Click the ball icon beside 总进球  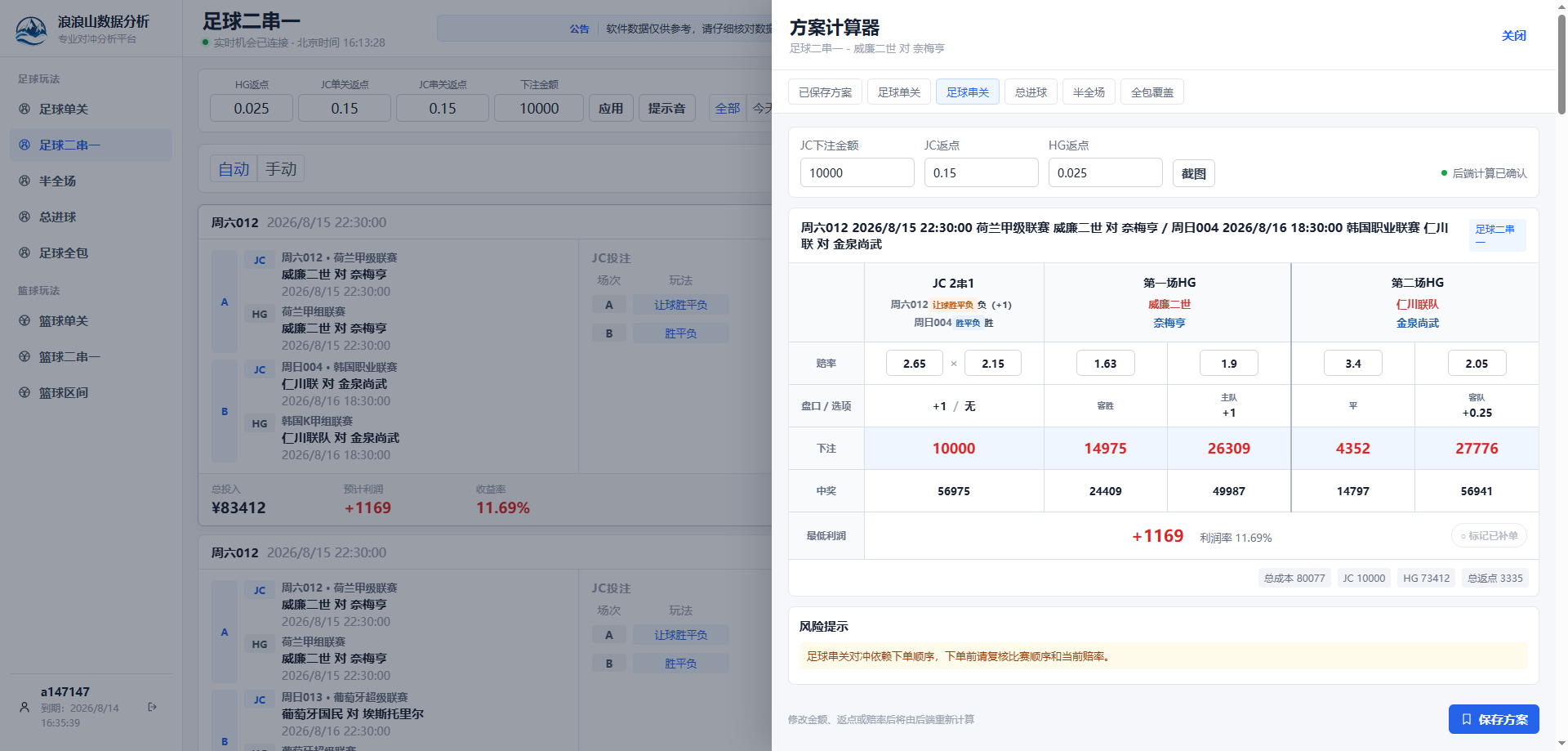(x=24, y=217)
